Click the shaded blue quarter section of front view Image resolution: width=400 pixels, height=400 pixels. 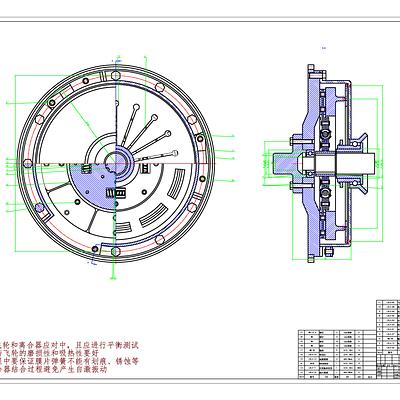(92, 187)
